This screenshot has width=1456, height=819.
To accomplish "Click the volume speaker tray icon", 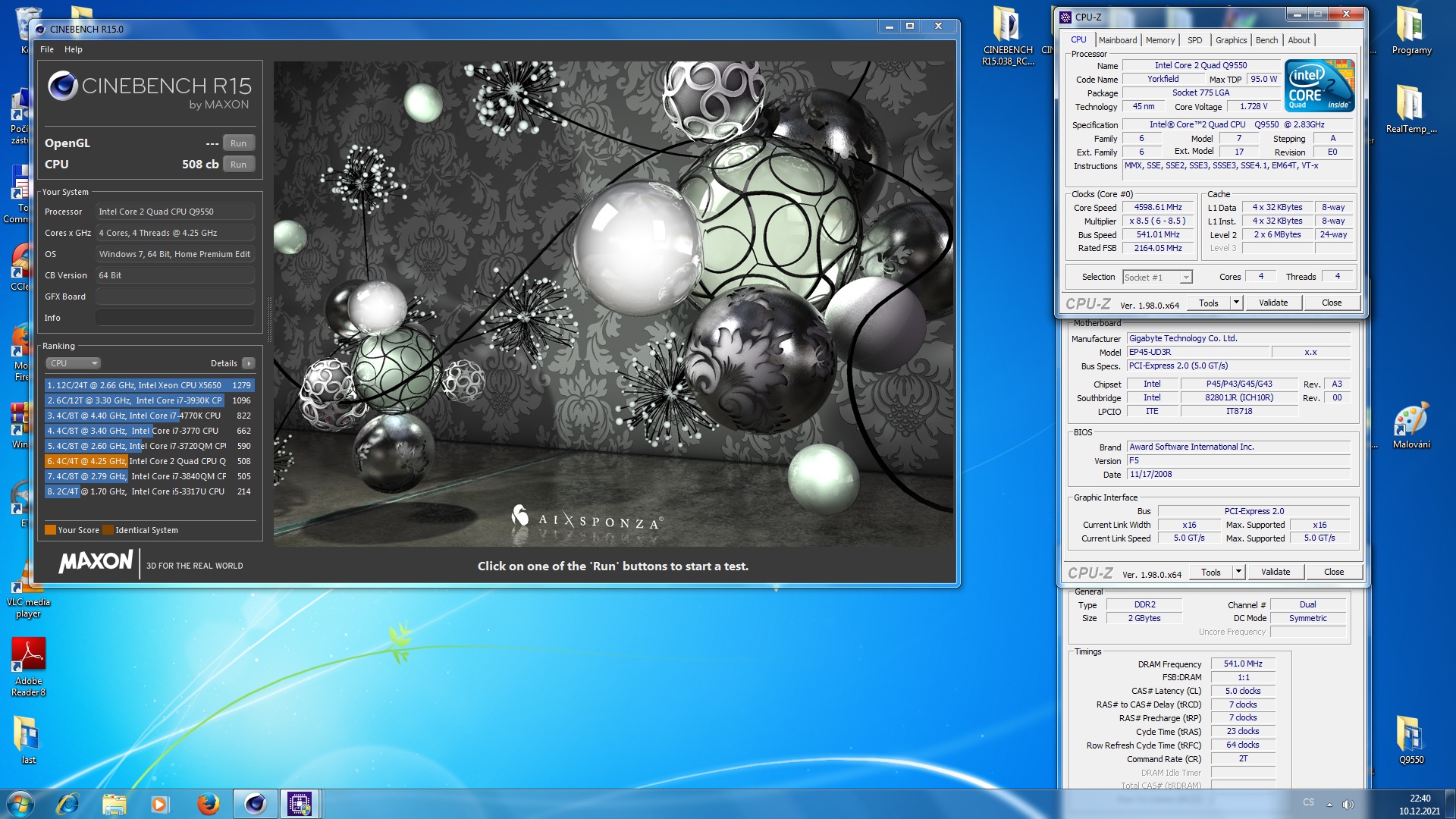I will 1348,804.
